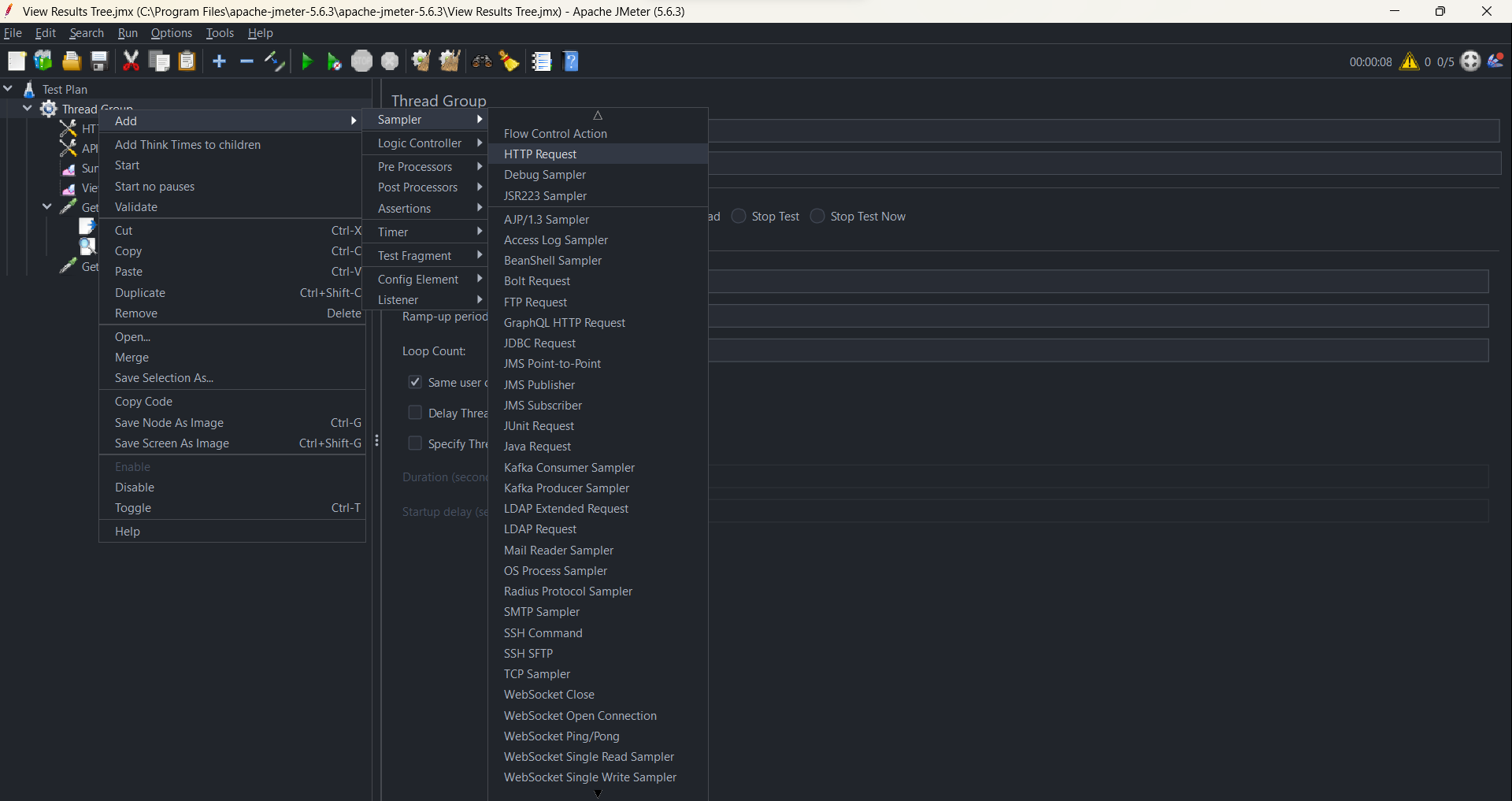1512x801 pixels.
Task: Click the Save test plan icon
Action: click(98, 61)
